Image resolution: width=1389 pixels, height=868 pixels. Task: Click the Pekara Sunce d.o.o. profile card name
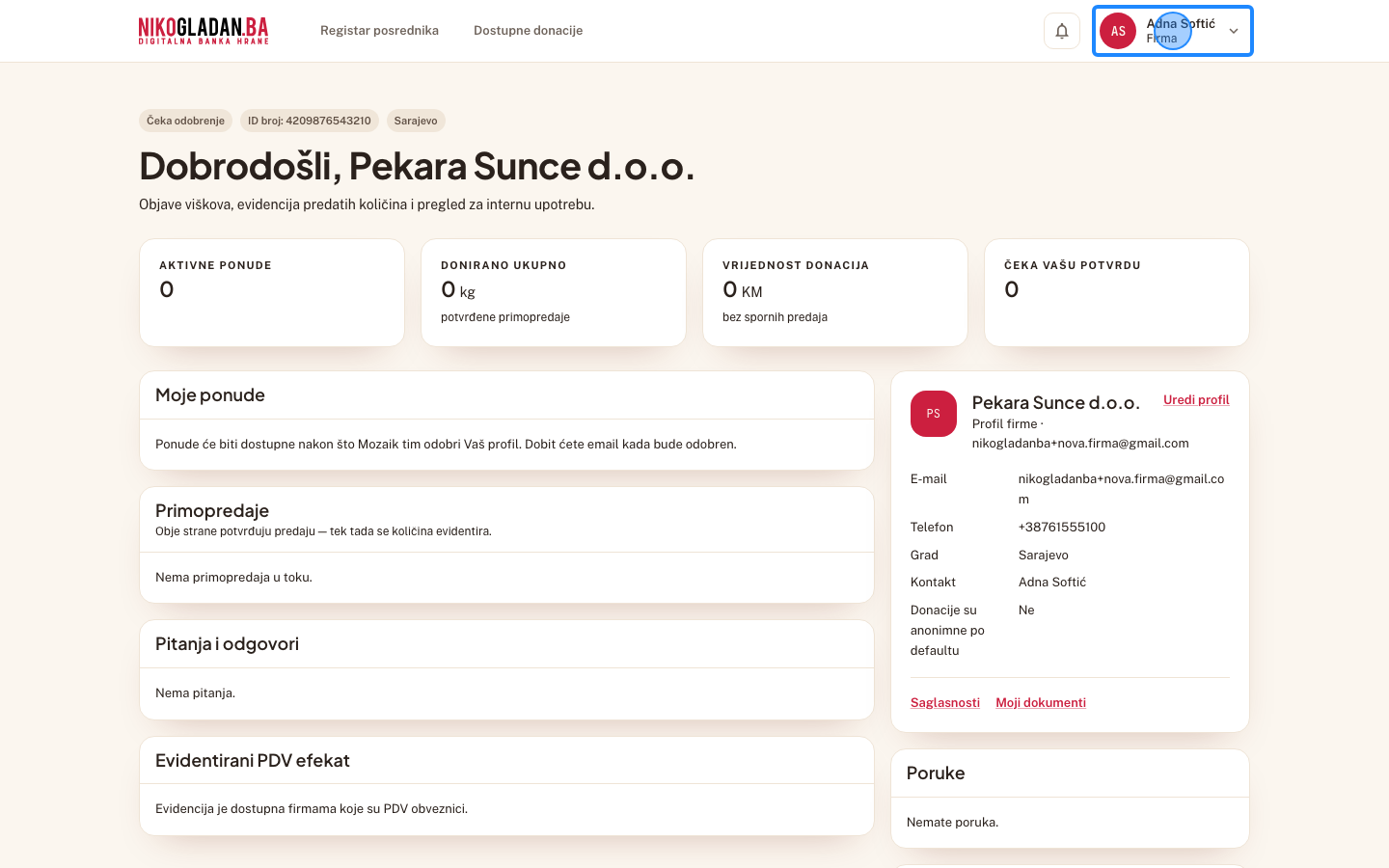(x=1056, y=403)
